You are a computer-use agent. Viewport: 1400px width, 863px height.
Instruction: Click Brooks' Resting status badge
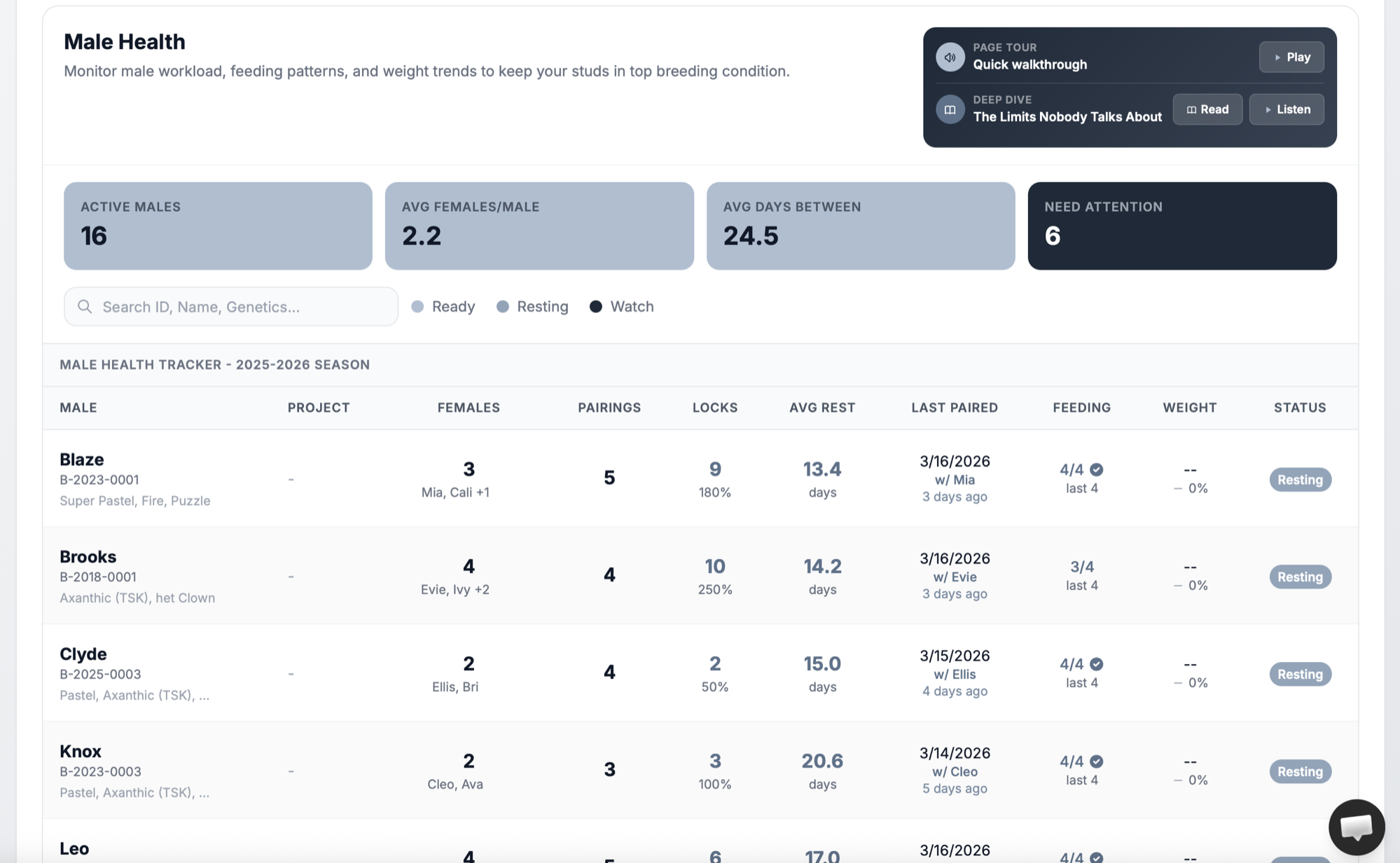[1299, 577]
